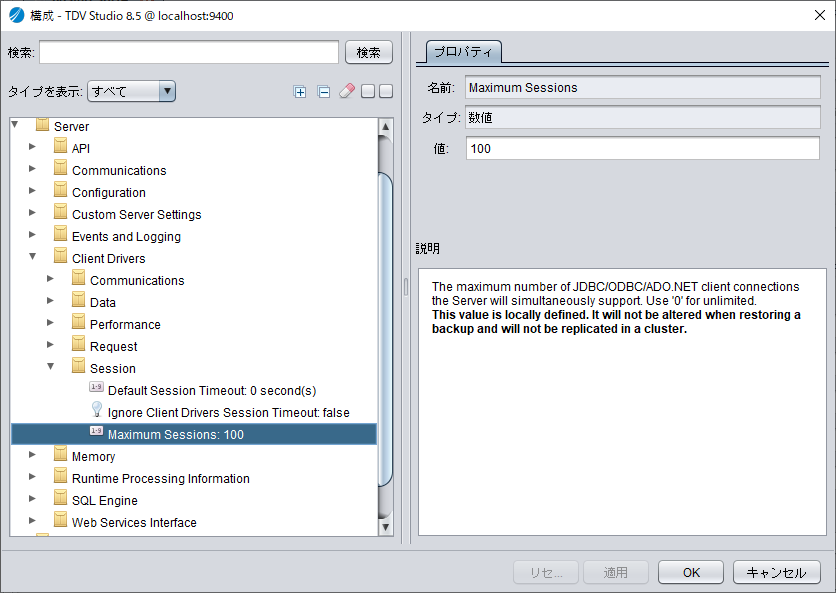This screenshot has height=593, width=836.
Task: Select the Maximum Sessions: 100 row
Action: (x=194, y=434)
